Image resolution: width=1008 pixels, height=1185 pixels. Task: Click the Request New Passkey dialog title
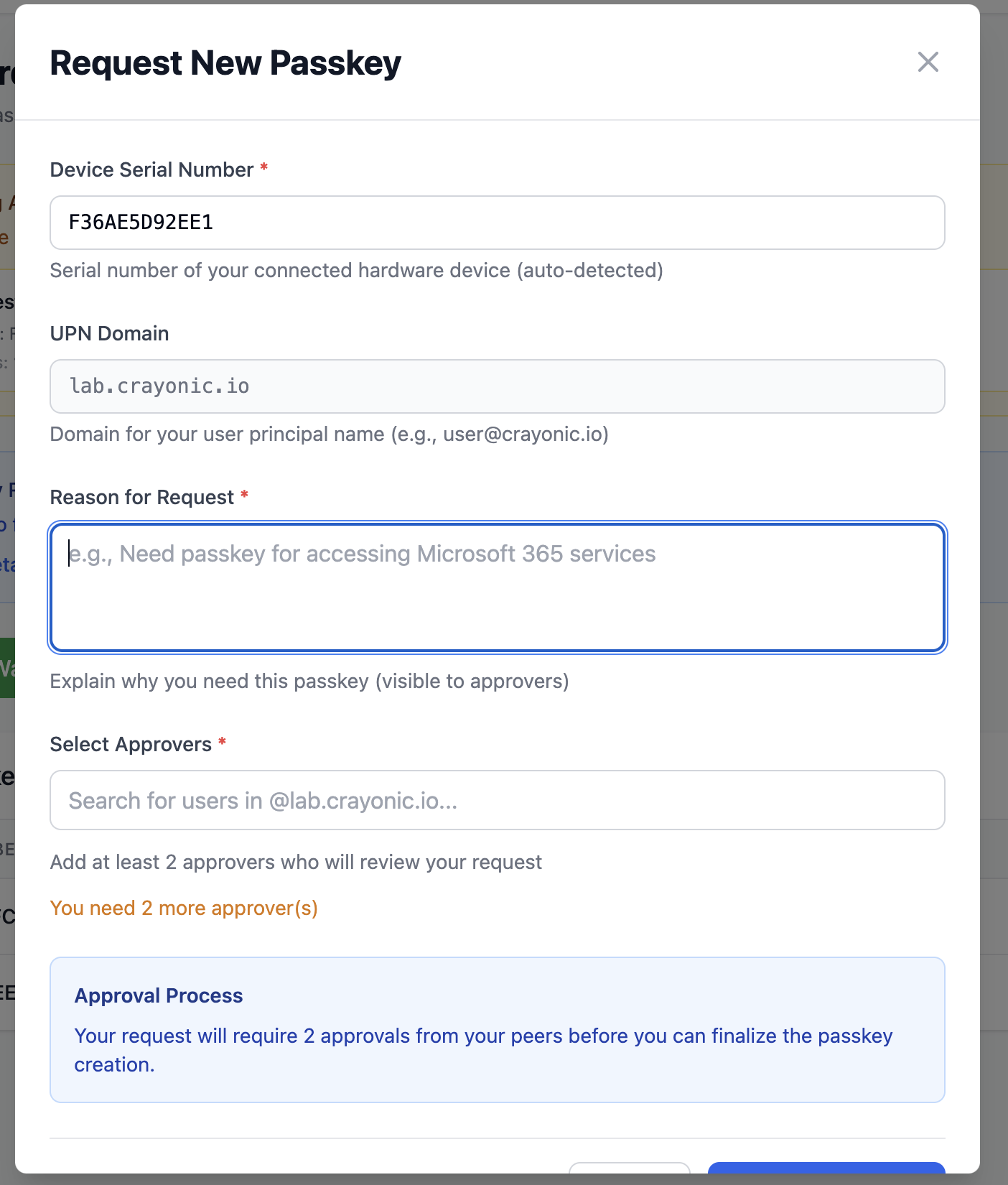225,63
